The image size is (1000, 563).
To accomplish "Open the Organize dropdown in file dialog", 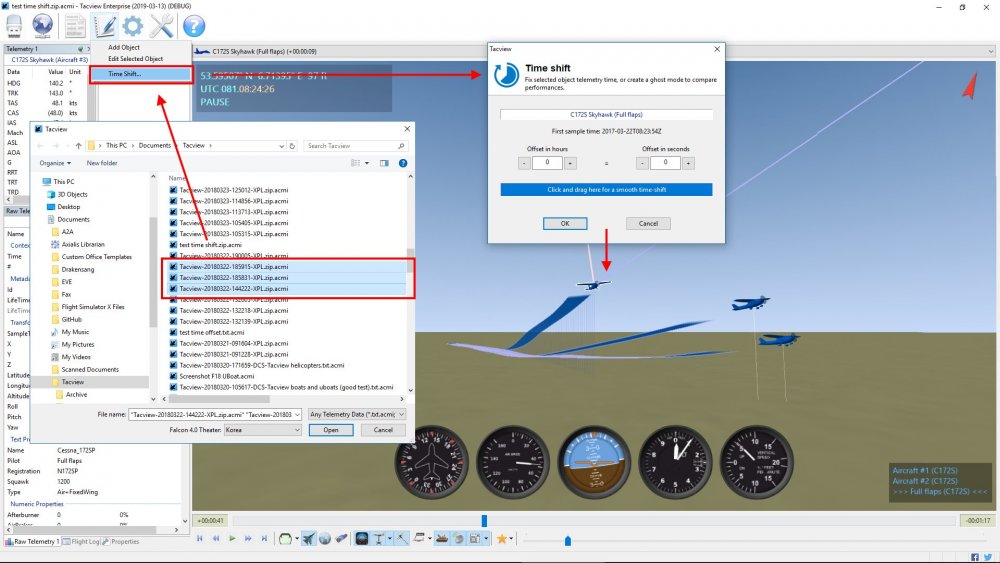I will [54, 162].
